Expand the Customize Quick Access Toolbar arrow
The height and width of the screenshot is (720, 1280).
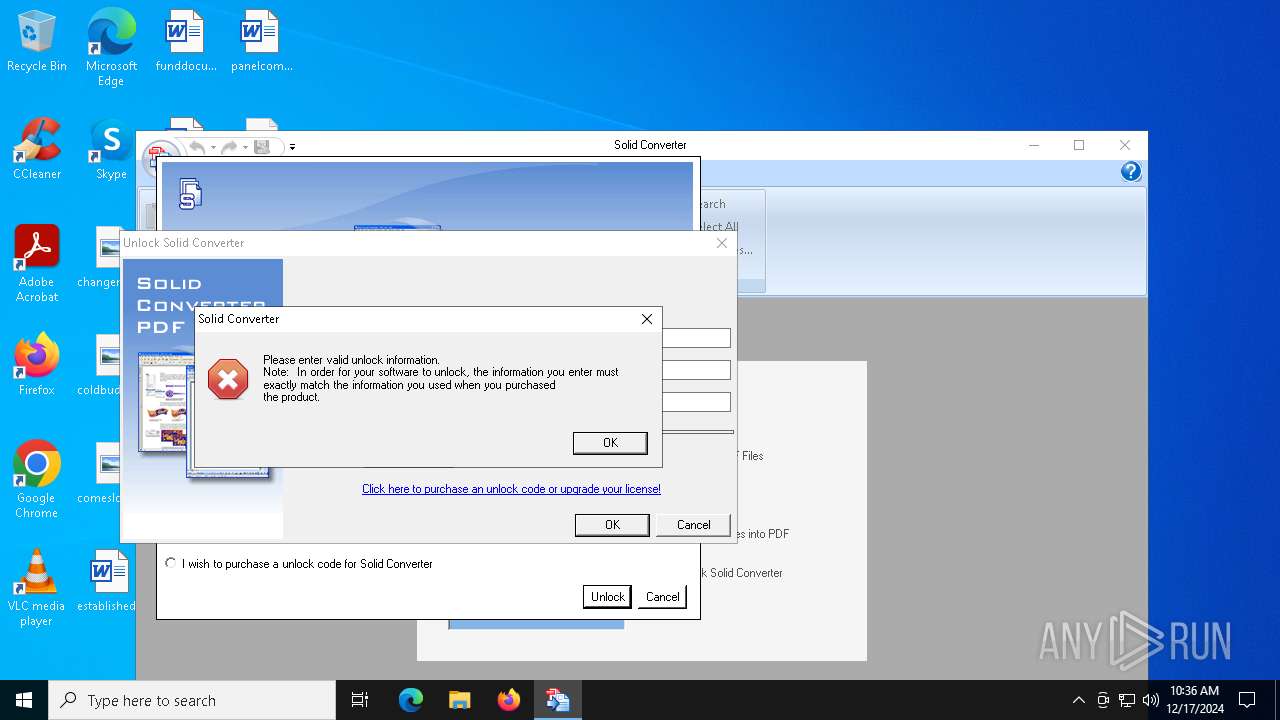[x=291, y=148]
